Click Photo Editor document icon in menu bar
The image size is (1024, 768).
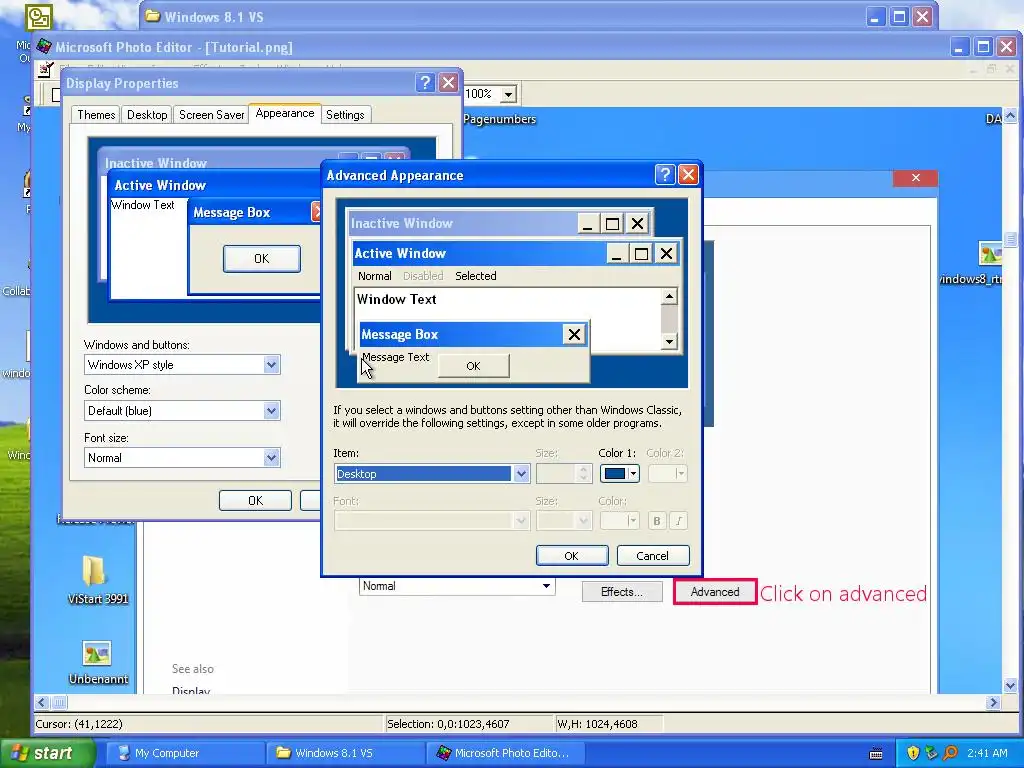click(45, 68)
